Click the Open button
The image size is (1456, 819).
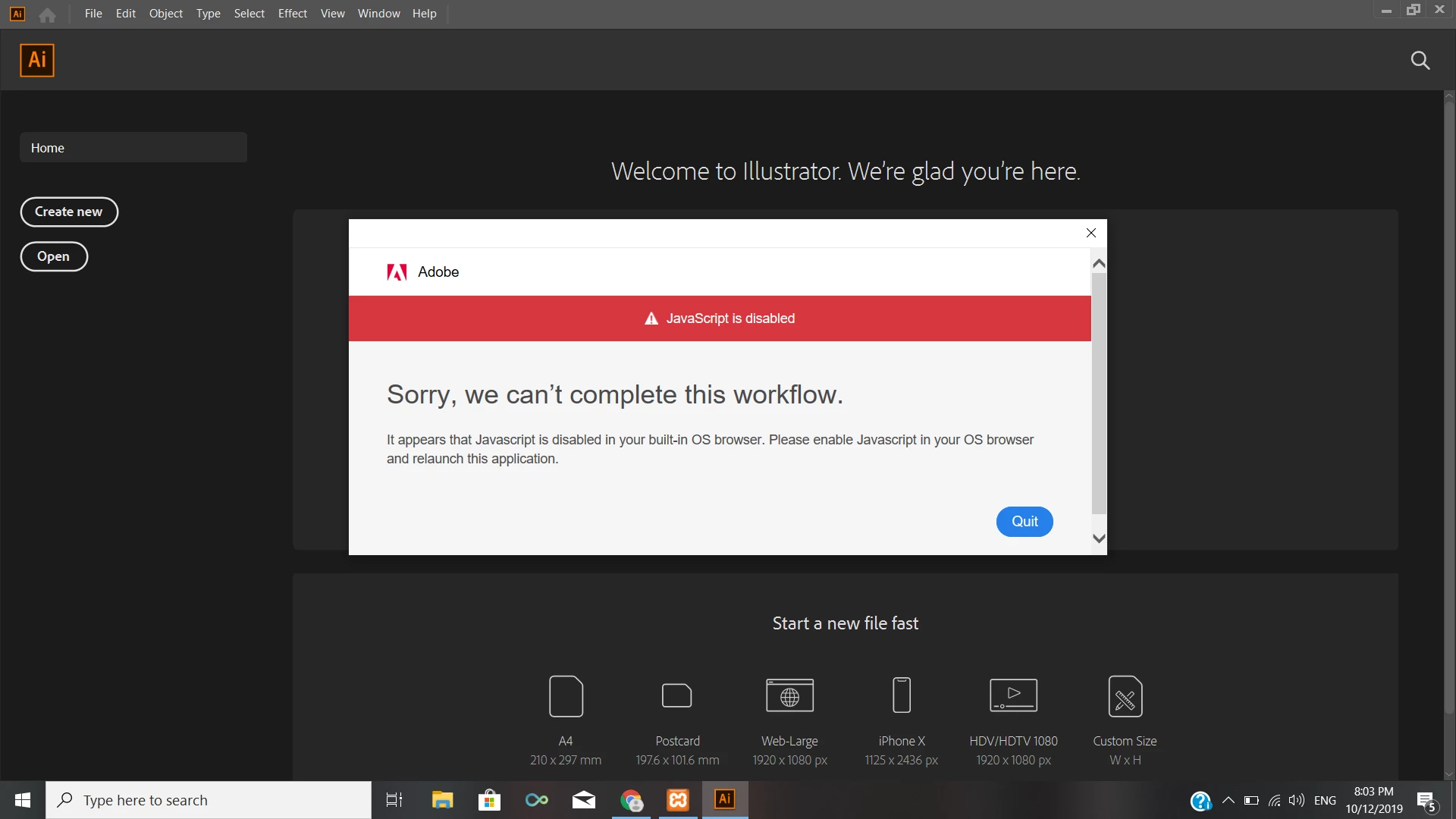pyautogui.click(x=54, y=256)
